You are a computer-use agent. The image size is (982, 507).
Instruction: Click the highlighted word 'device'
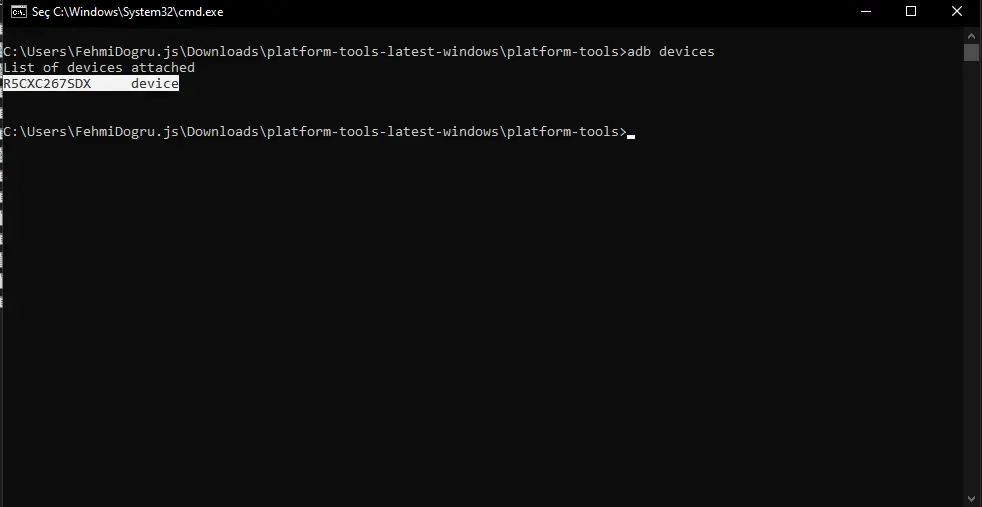[155, 84]
